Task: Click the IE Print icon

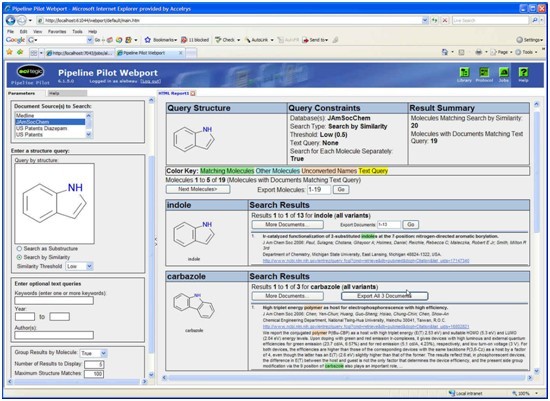Action: [x=478, y=52]
